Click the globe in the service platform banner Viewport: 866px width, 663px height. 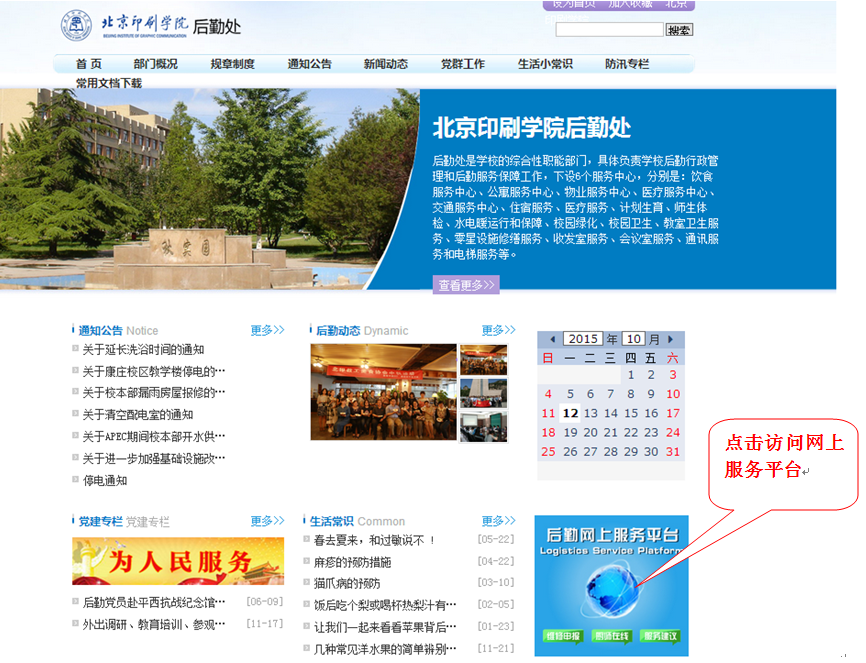[x=611, y=584]
